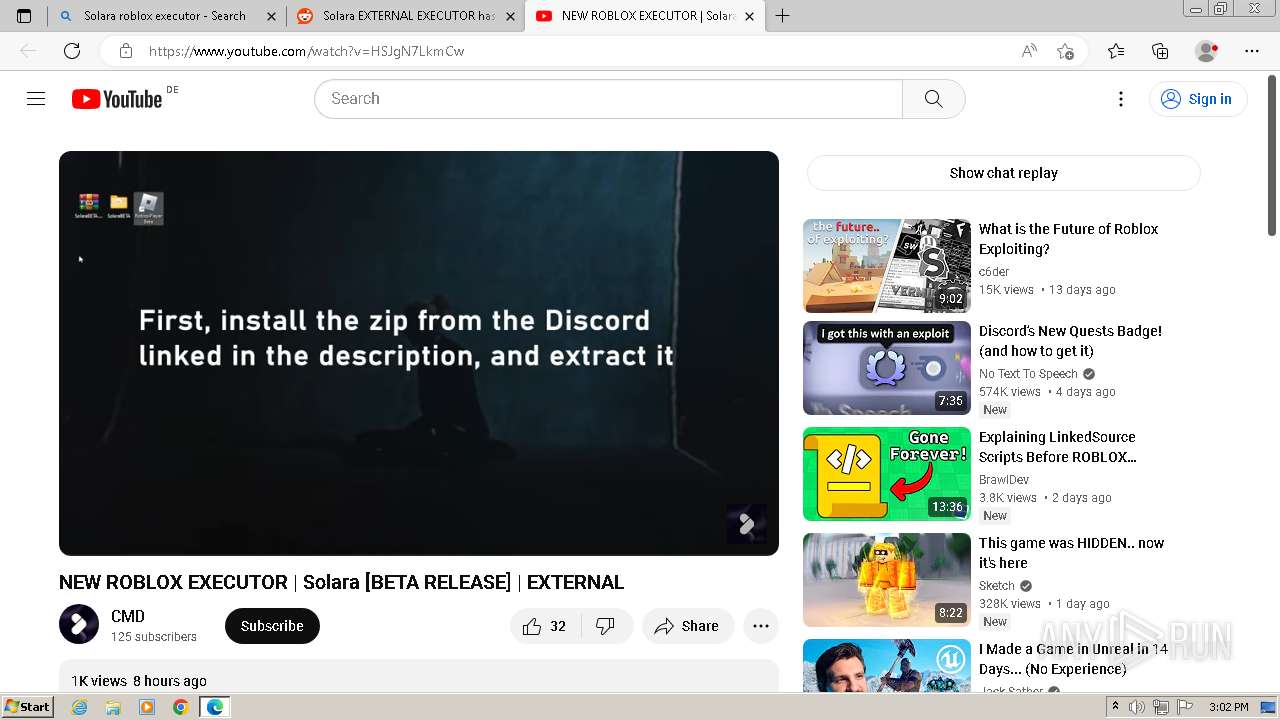Open 'Explaining LinkedSource Scripts' thumbnail

887,474
